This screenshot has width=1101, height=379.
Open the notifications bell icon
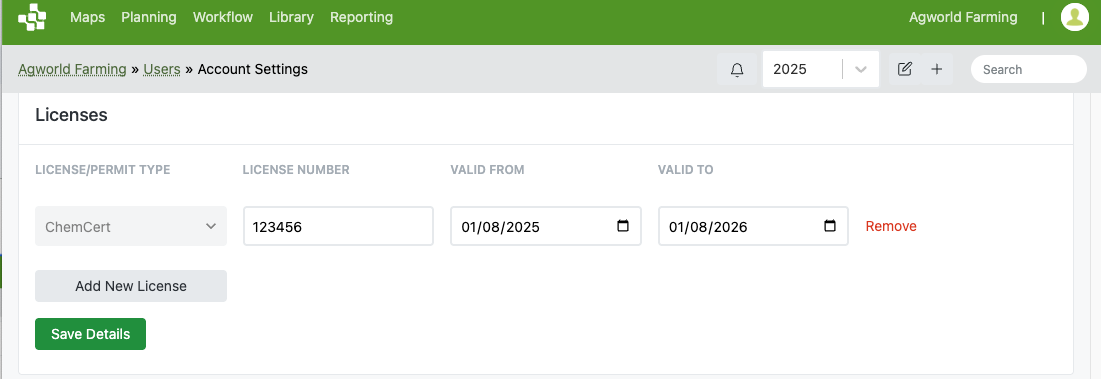coord(737,69)
